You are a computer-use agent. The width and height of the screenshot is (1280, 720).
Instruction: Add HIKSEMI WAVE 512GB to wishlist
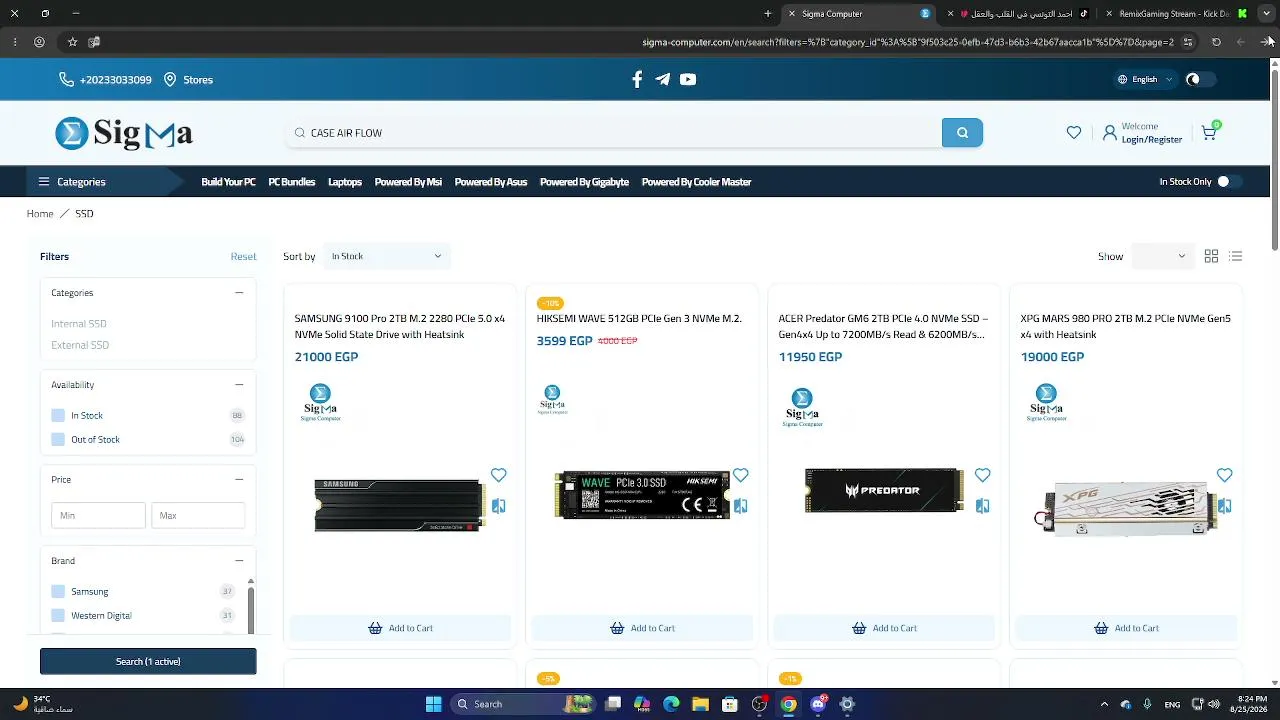[740, 475]
